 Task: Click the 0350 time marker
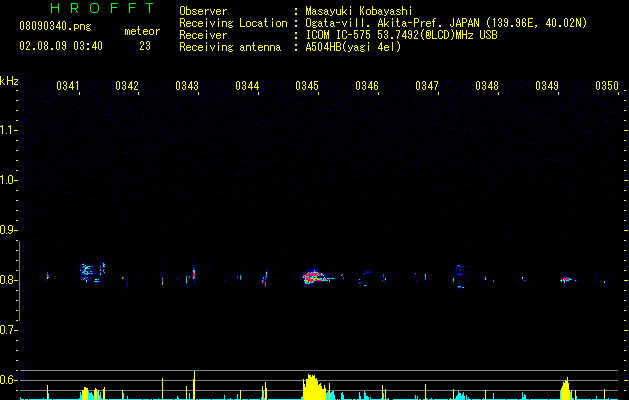click(607, 86)
